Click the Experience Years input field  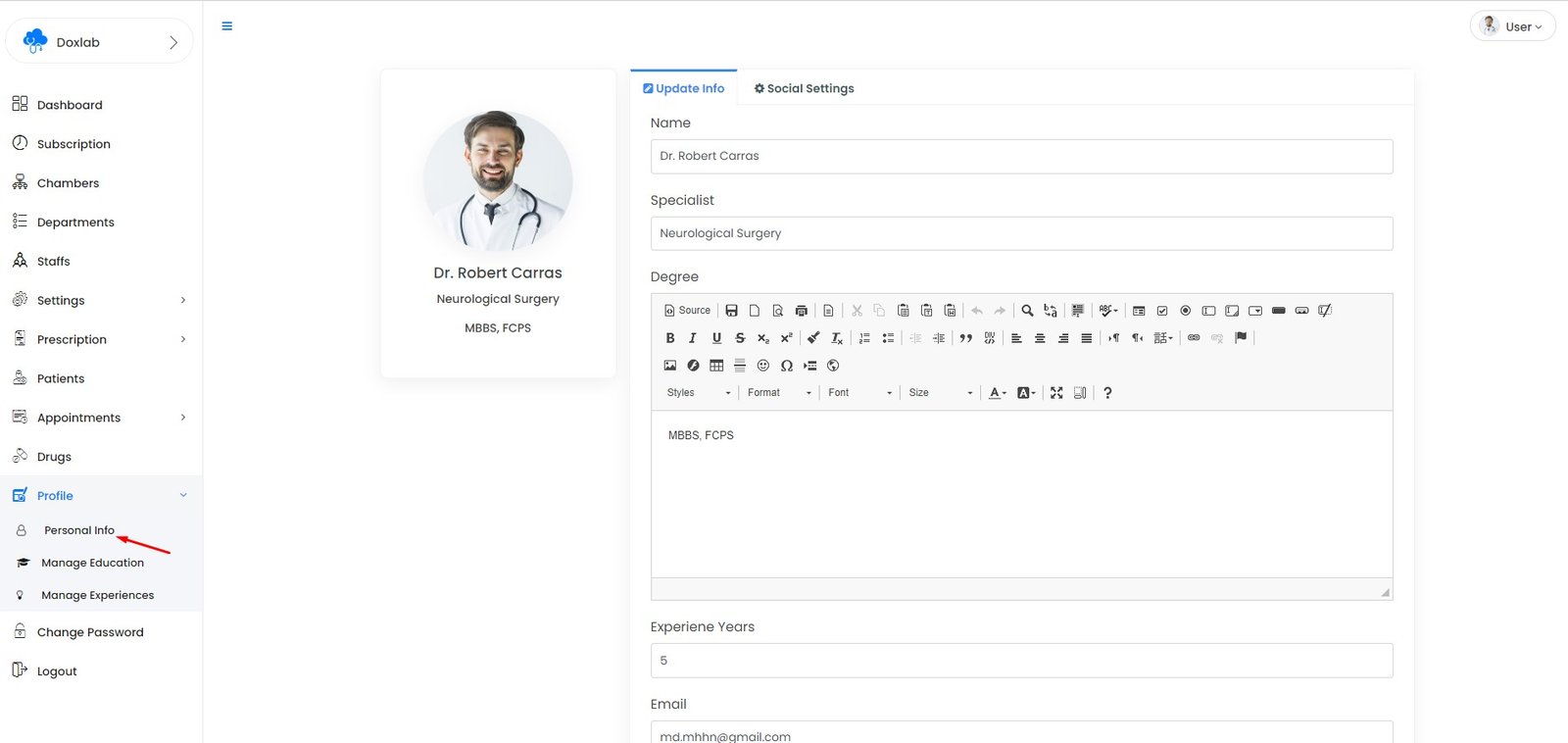(x=1021, y=661)
